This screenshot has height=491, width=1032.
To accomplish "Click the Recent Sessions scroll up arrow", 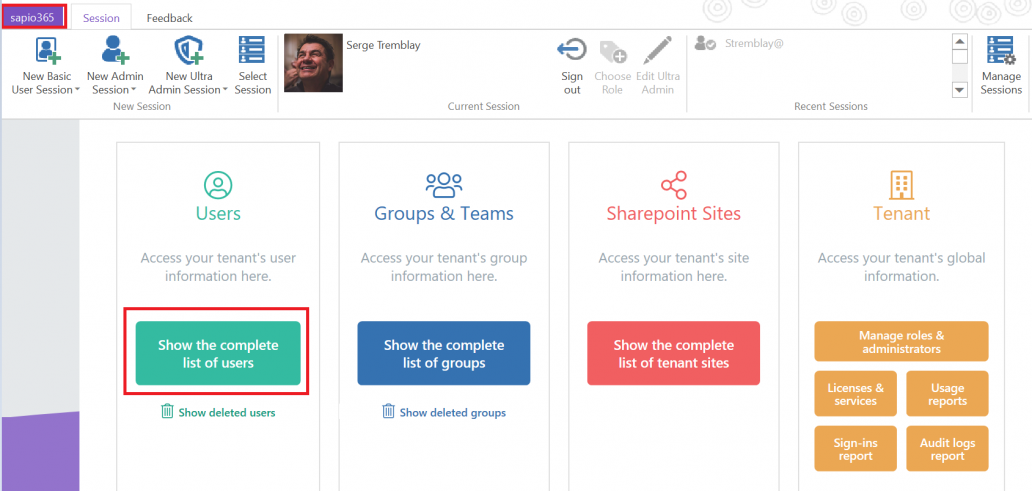I will [x=960, y=41].
